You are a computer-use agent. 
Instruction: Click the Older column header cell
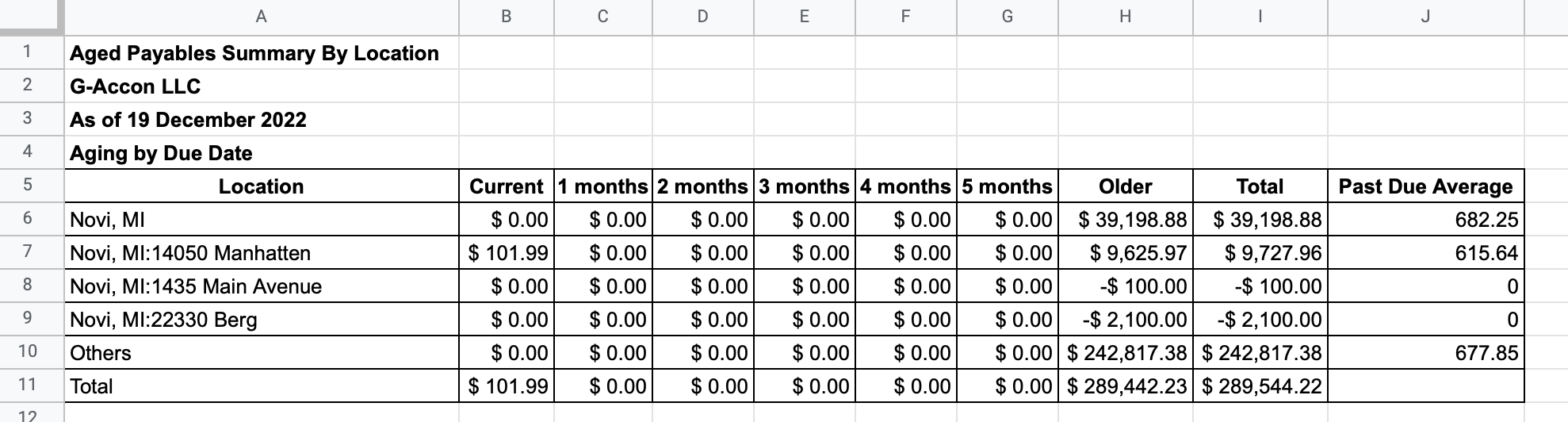tap(1125, 186)
